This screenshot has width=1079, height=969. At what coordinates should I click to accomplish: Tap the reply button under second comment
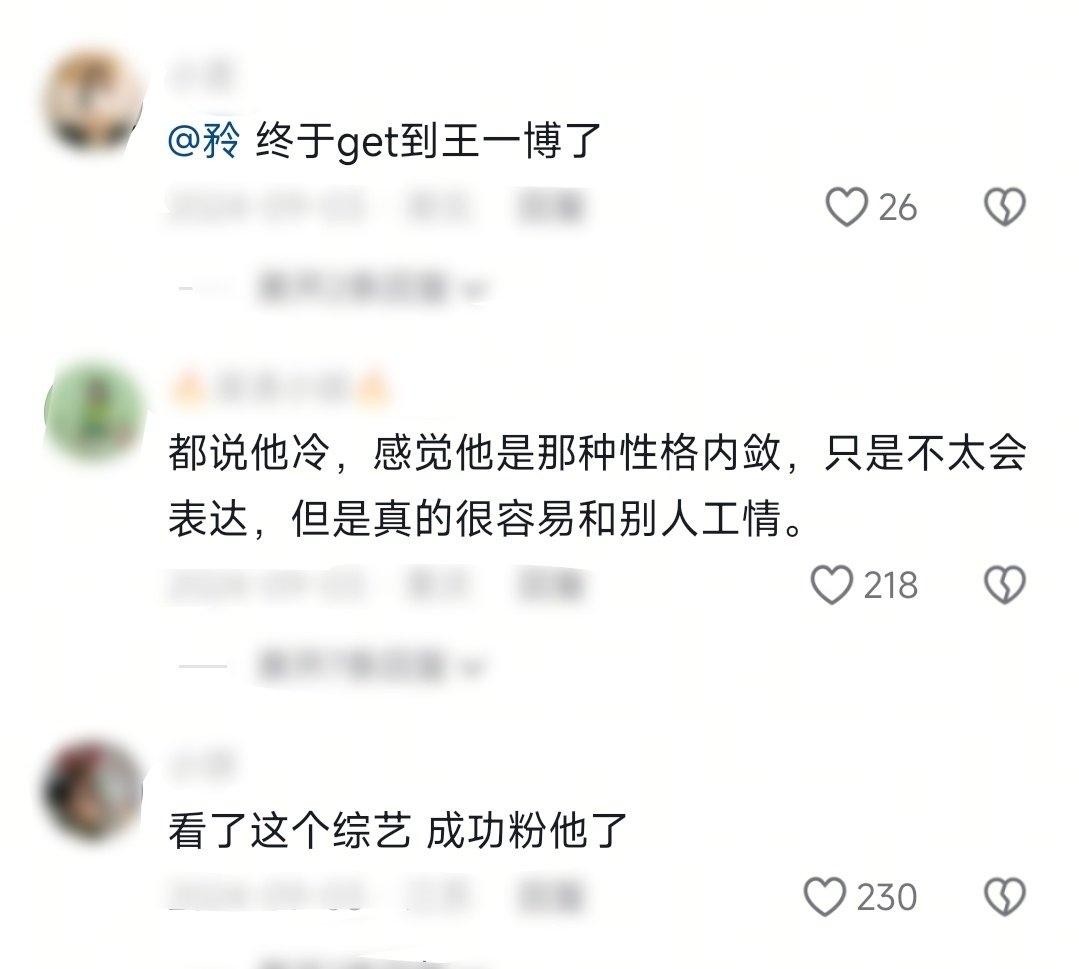point(551,585)
